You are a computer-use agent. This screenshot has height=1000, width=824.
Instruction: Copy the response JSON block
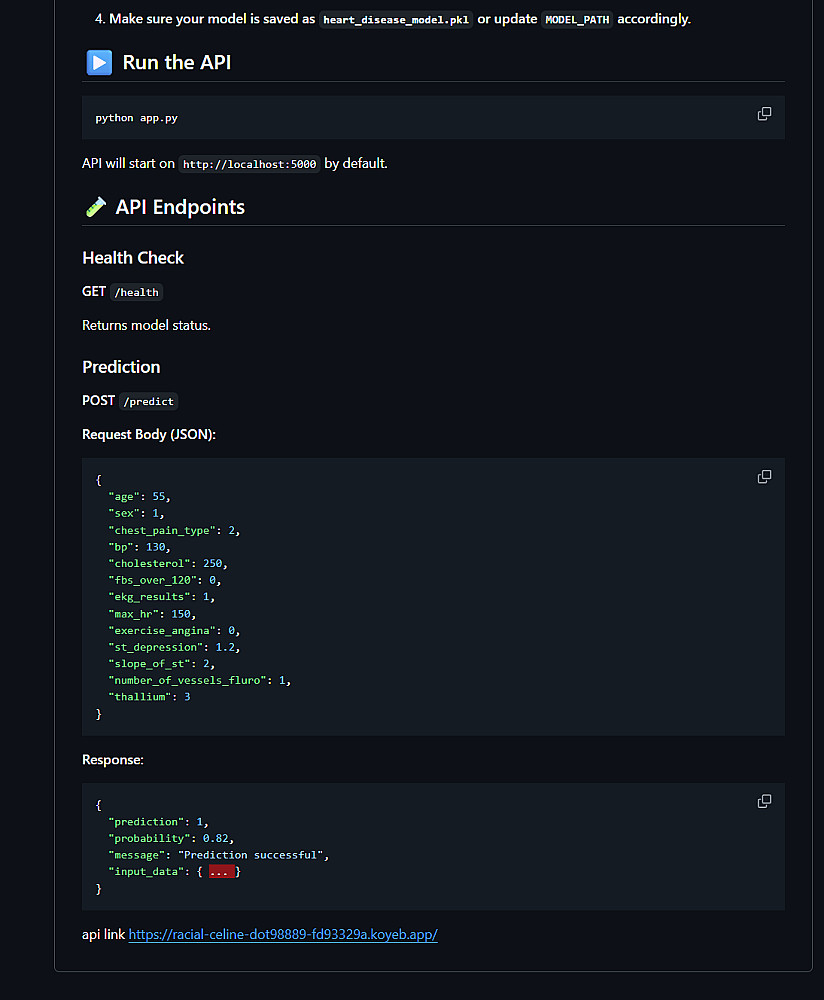click(764, 801)
